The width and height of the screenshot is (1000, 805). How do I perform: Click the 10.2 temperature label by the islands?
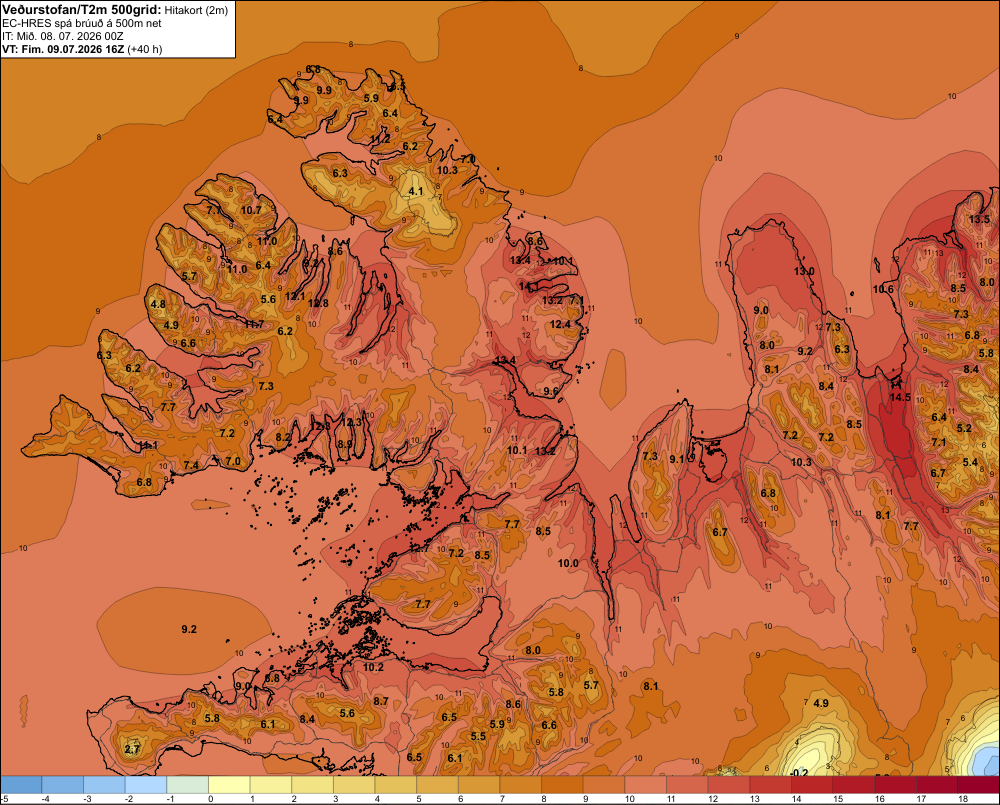tap(373, 667)
